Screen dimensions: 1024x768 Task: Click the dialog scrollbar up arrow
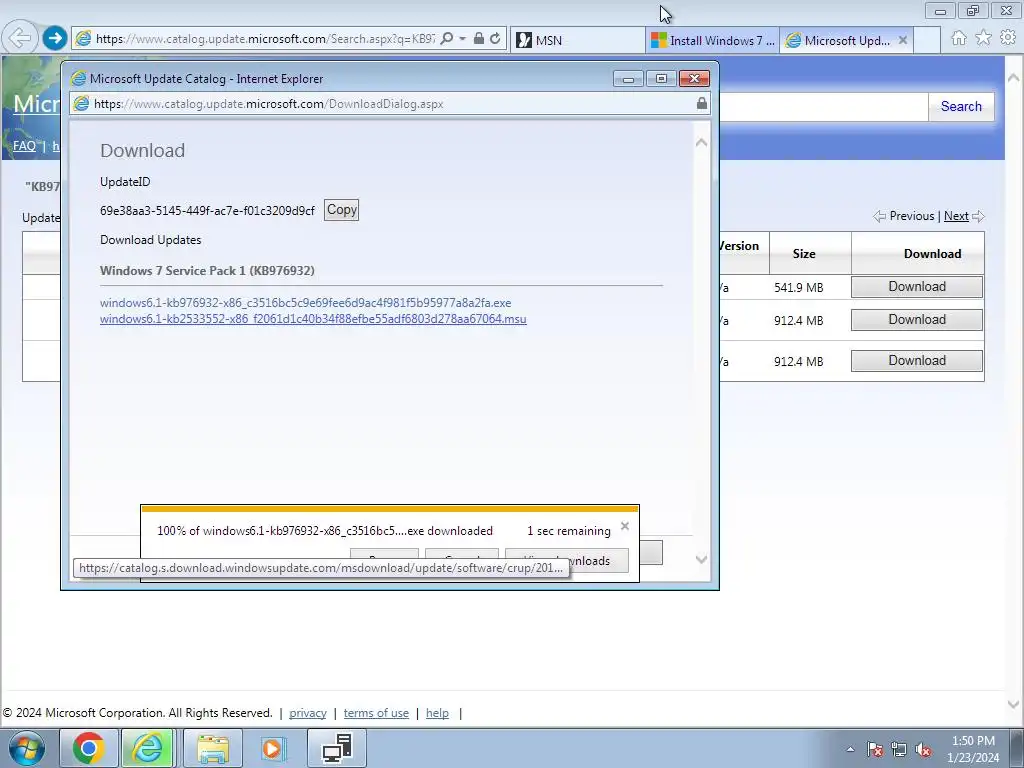click(x=701, y=142)
